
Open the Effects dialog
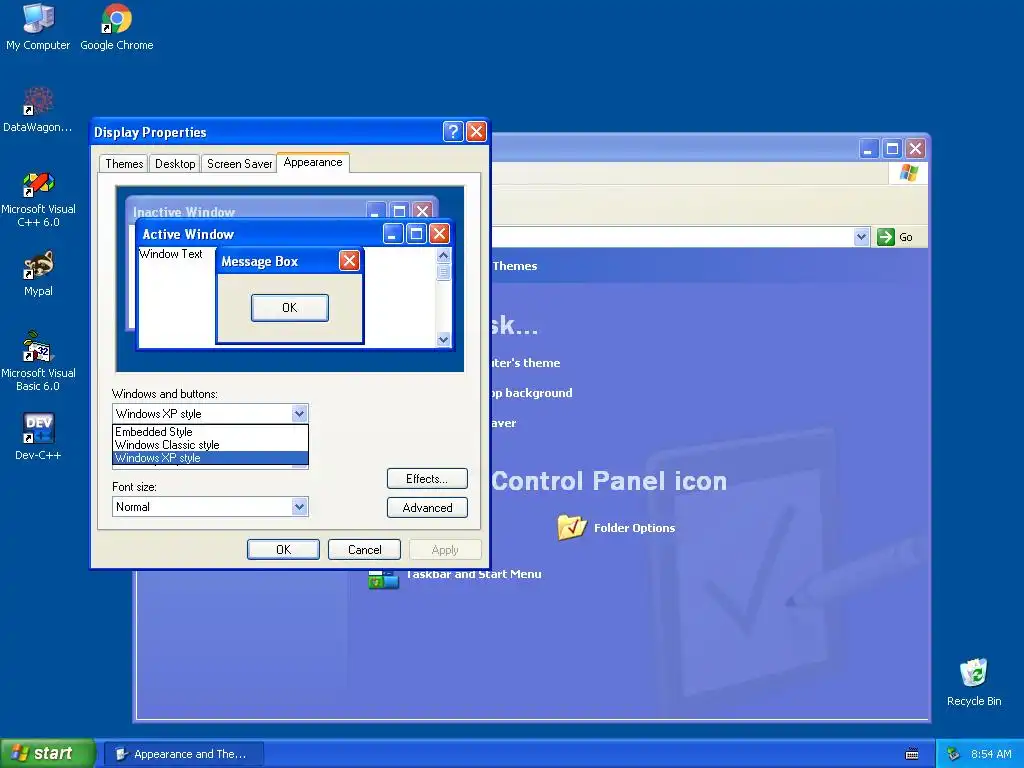pos(427,479)
